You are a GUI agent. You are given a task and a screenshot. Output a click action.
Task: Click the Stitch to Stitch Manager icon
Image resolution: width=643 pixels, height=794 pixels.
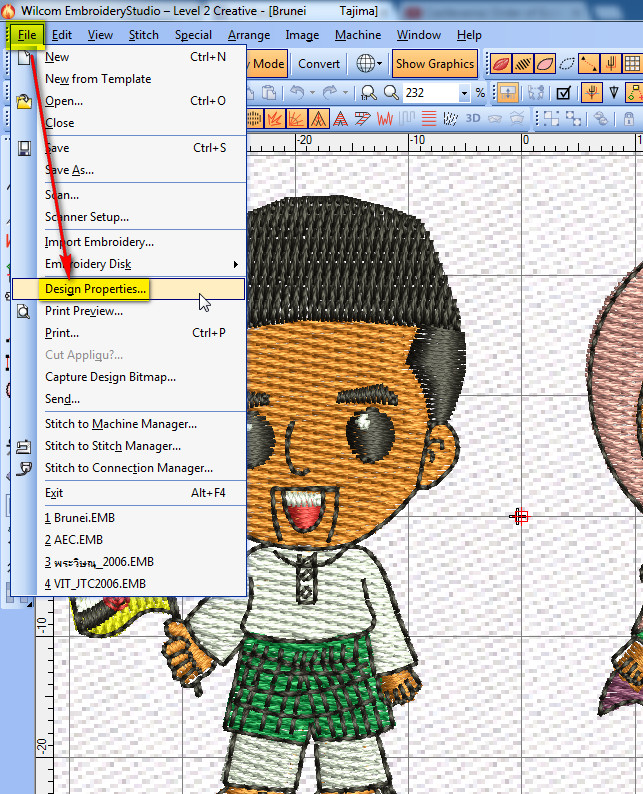24,447
